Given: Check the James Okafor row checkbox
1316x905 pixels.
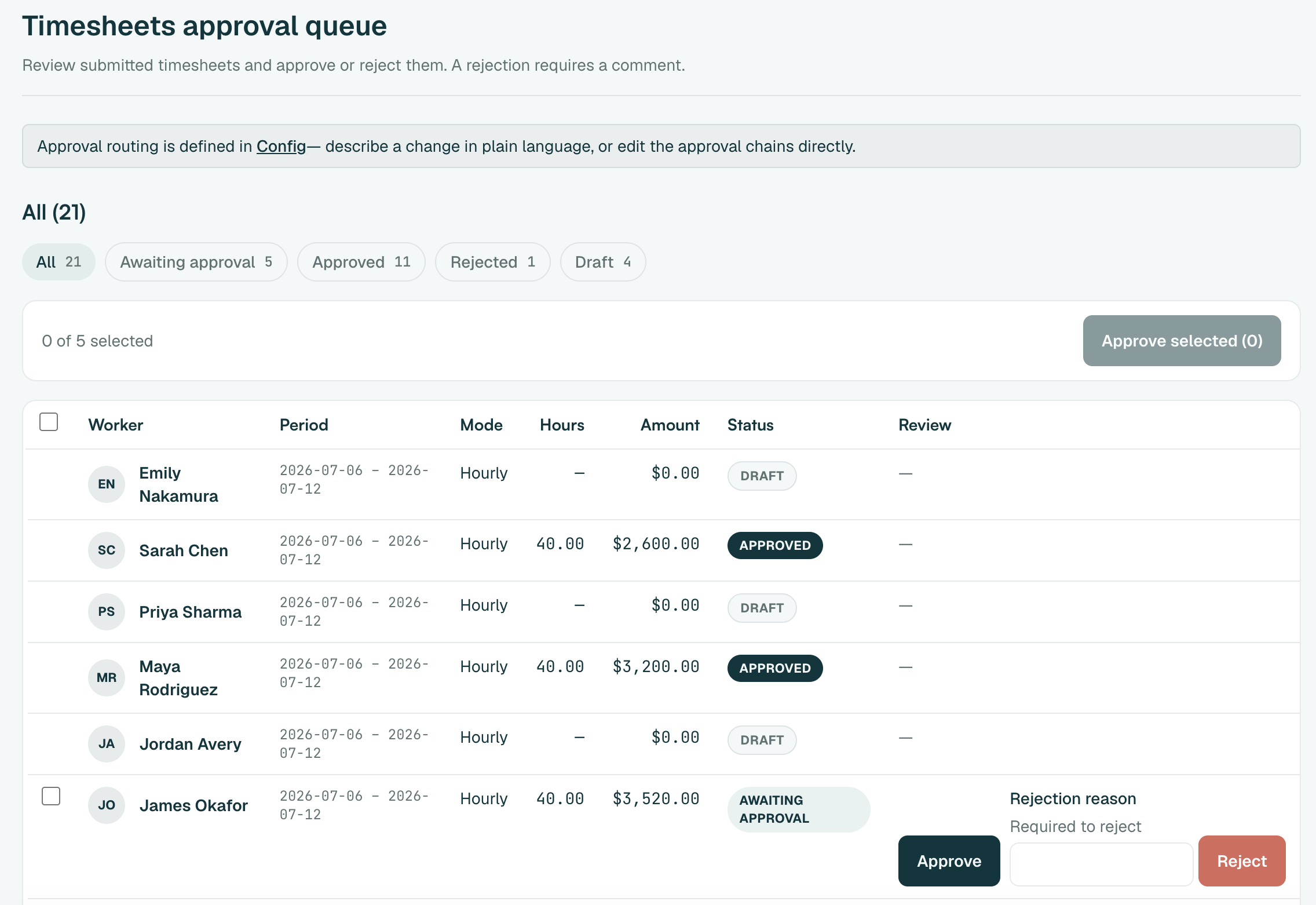Looking at the screenshot, I should [x=51, y=796].
